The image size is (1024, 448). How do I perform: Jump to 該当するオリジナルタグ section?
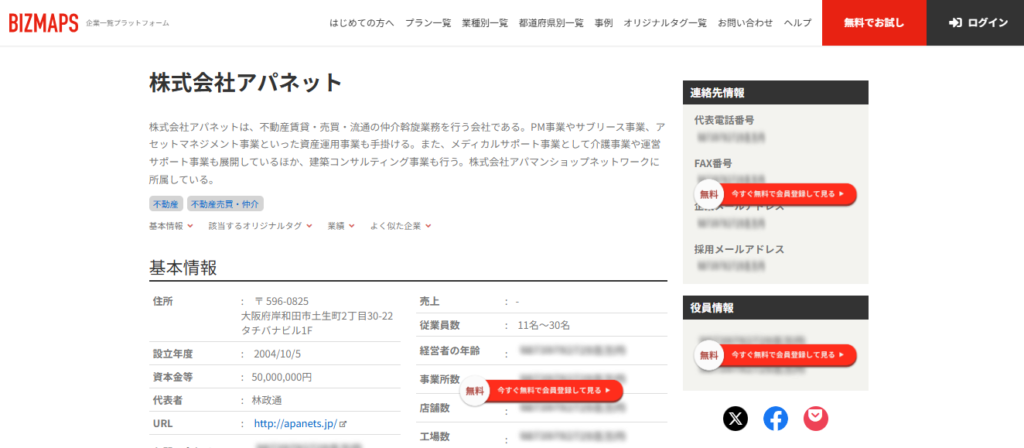click(x=261, y=226)
